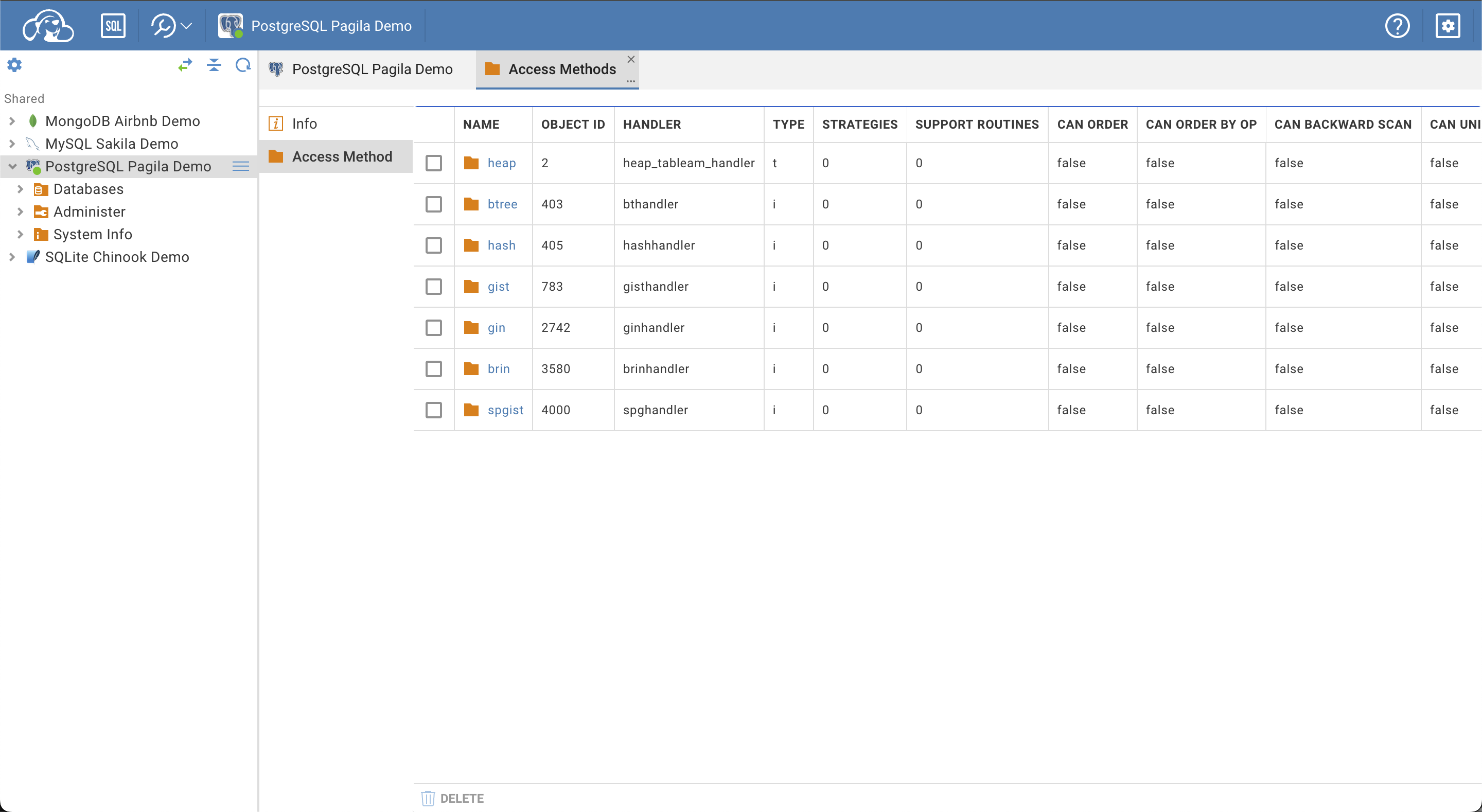The image size is (1482, 812).
Task: Click the navigator settings gear icon
Action: tap(14, 65)
